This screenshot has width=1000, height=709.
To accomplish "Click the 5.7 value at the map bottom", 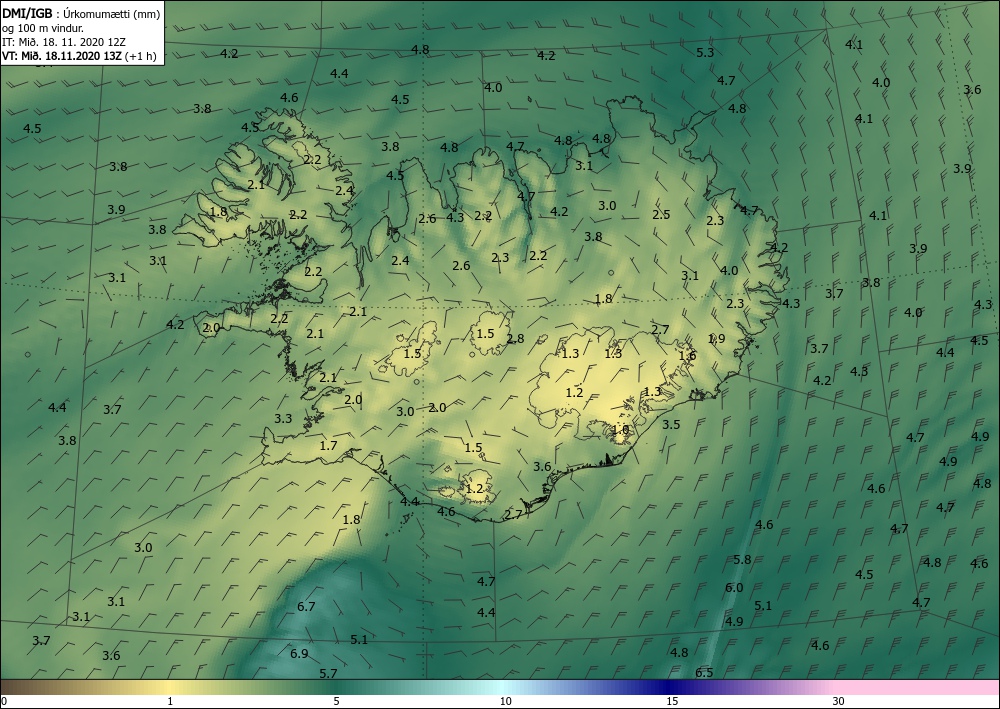I will point(328,673).
